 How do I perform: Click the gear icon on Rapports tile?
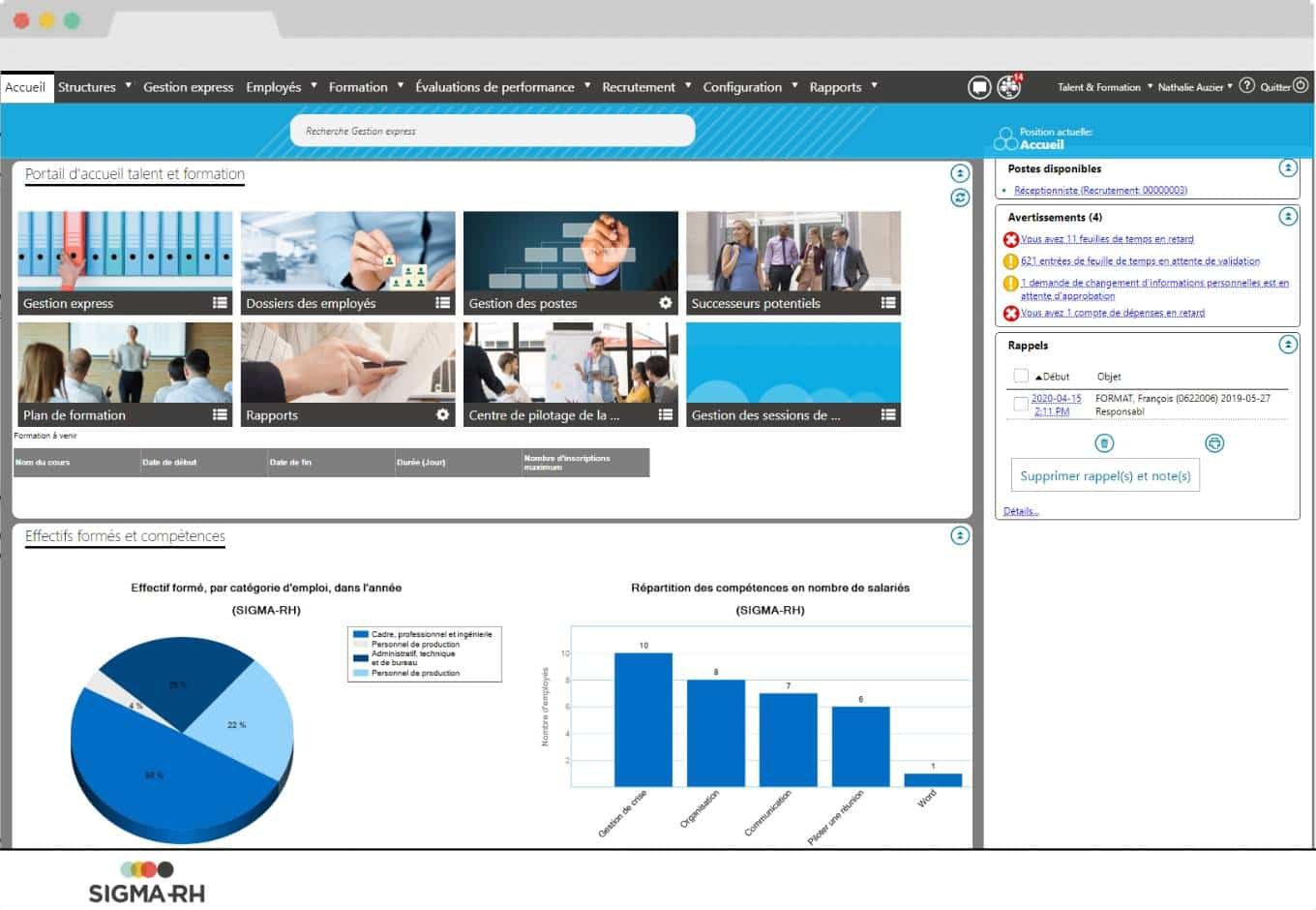pos(442,414)
